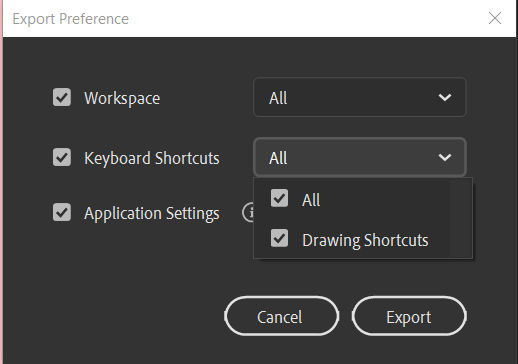The height and width of the screenshot is (364, 518).
Task: Toggle the Drawing Shortcuts checkbox
Action: (279, 238)
